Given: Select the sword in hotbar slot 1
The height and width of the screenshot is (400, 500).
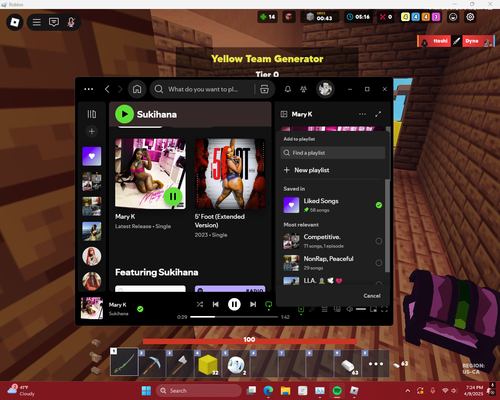Looking at the screenshot, I should click(x=124, y=362).
